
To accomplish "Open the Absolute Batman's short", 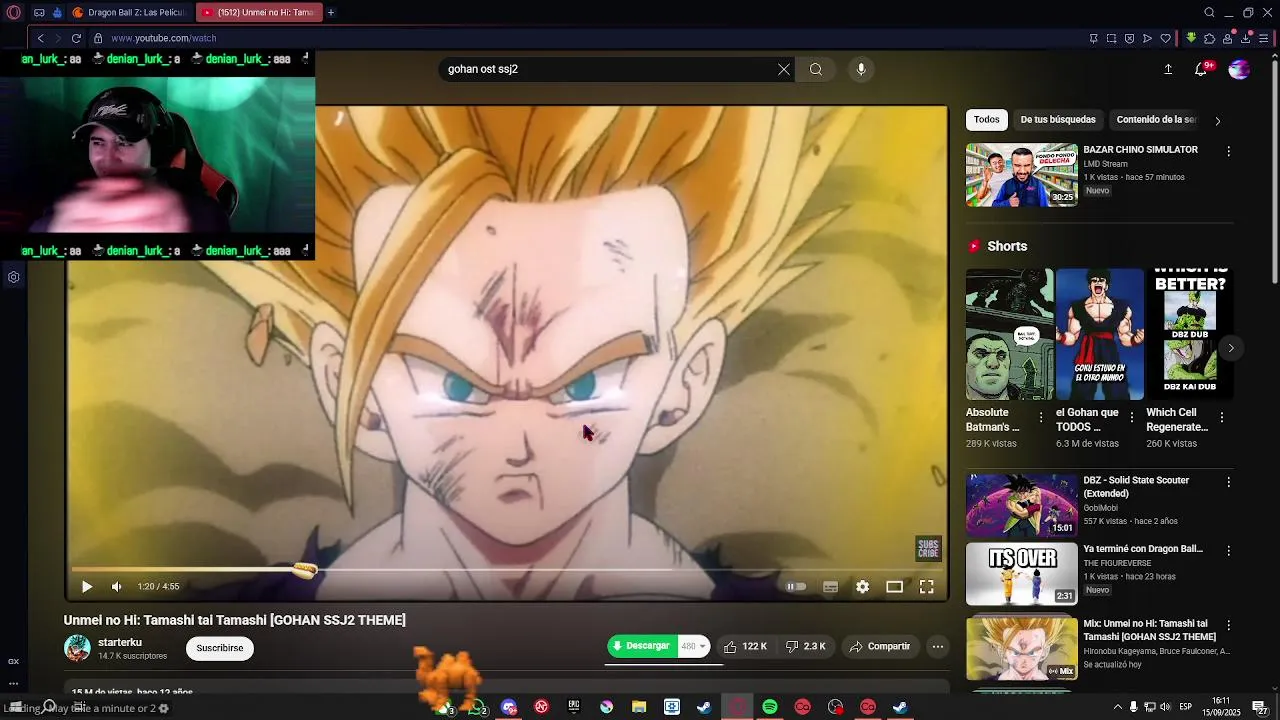I will (x=1009, y=334).
